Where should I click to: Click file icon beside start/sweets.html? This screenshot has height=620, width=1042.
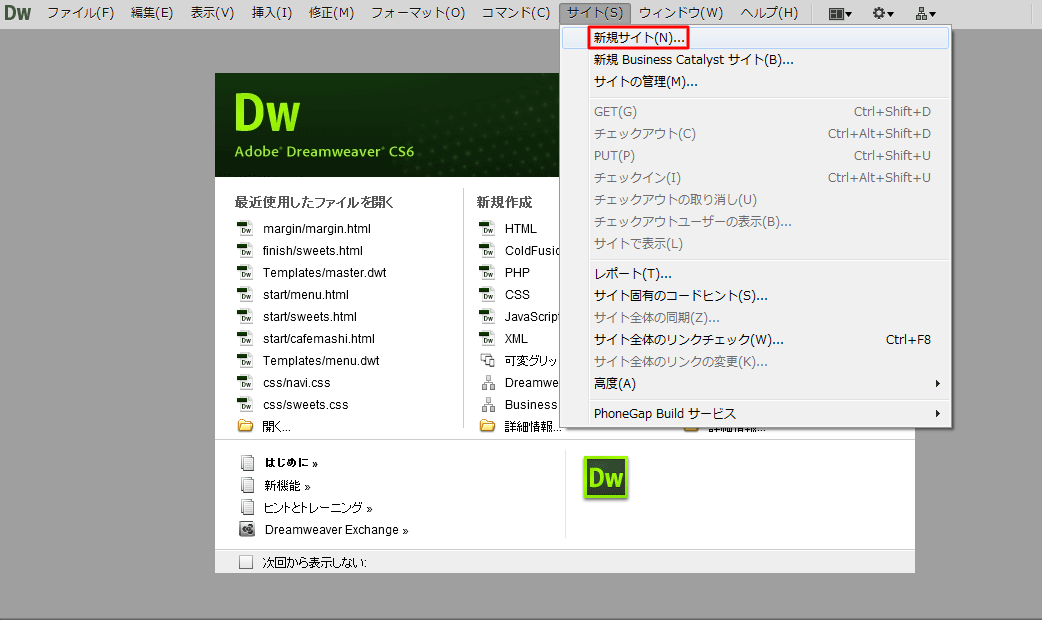(x=245, y=316)
